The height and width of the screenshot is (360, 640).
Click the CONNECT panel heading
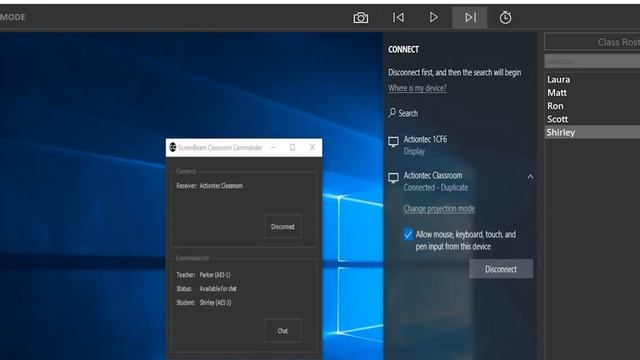point(403,49)
